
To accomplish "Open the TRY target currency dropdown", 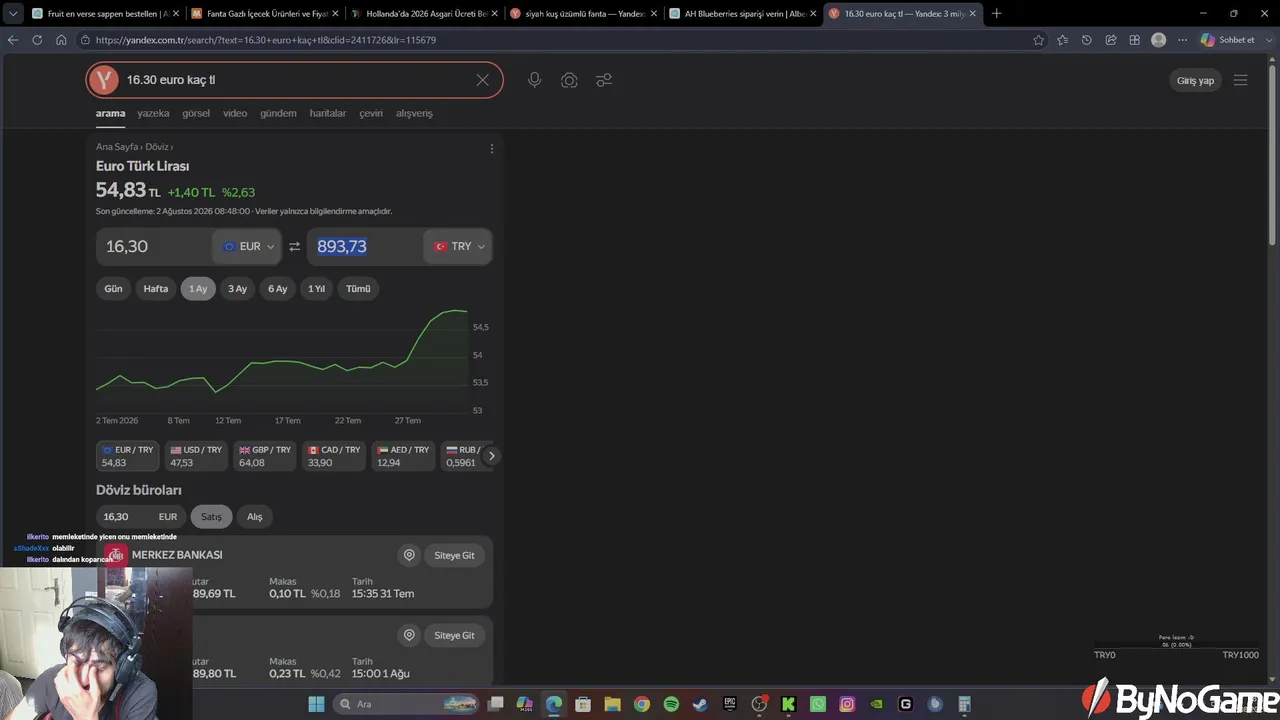I will click(458, 246).
